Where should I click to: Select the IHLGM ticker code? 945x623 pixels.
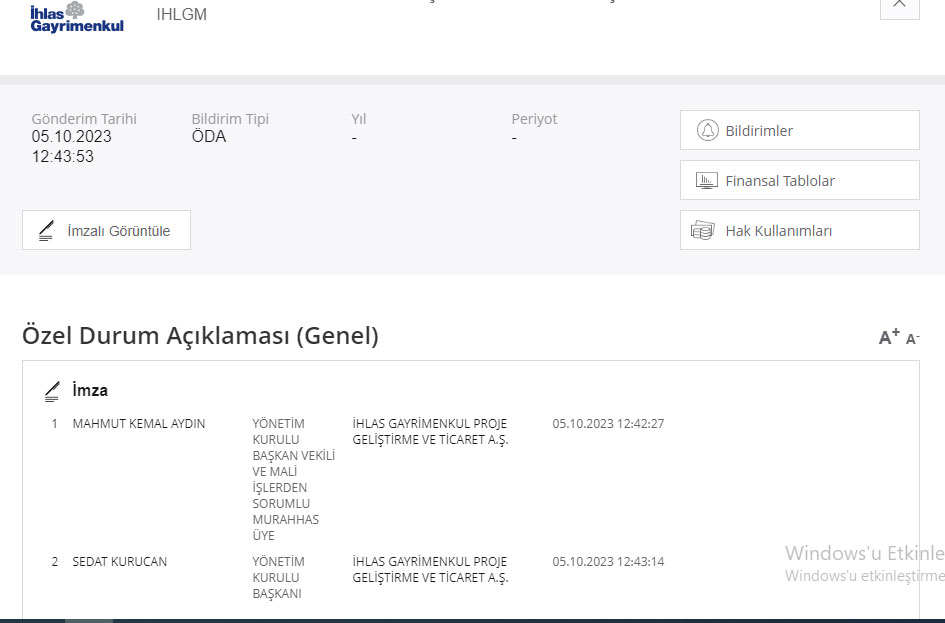(181, 14)
